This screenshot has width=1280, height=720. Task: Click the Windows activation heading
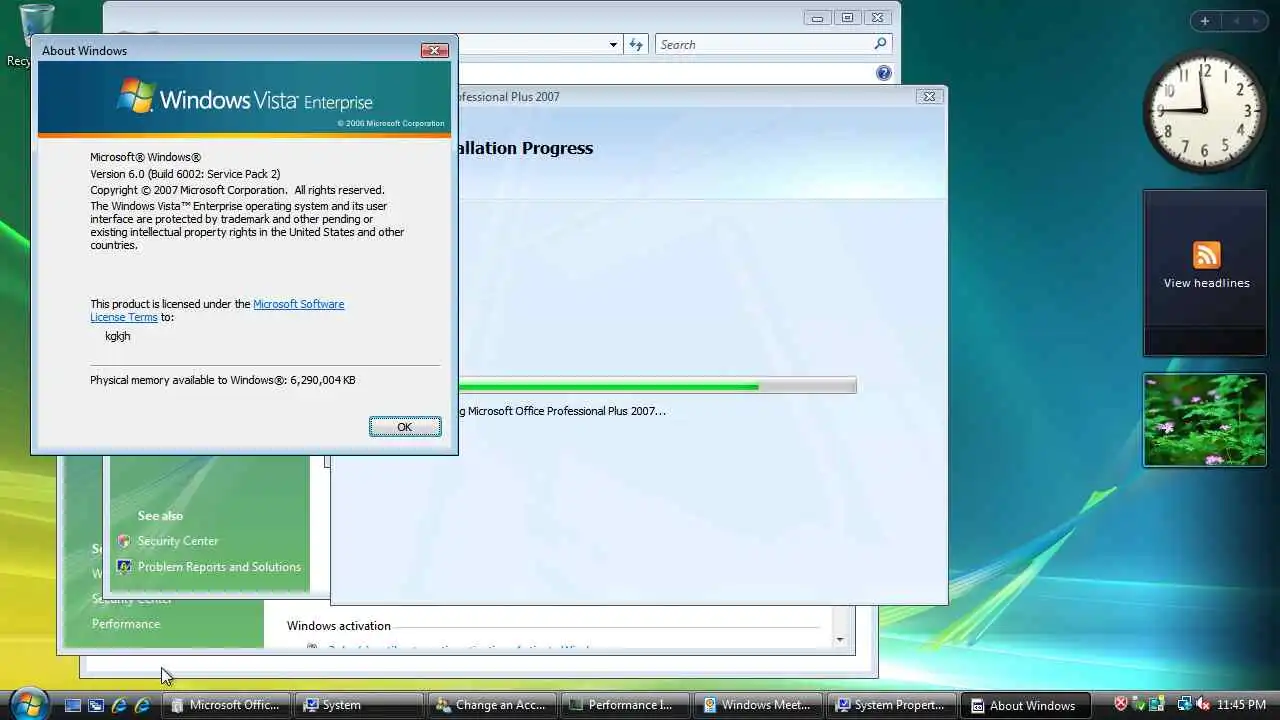(x=339, y=626)
